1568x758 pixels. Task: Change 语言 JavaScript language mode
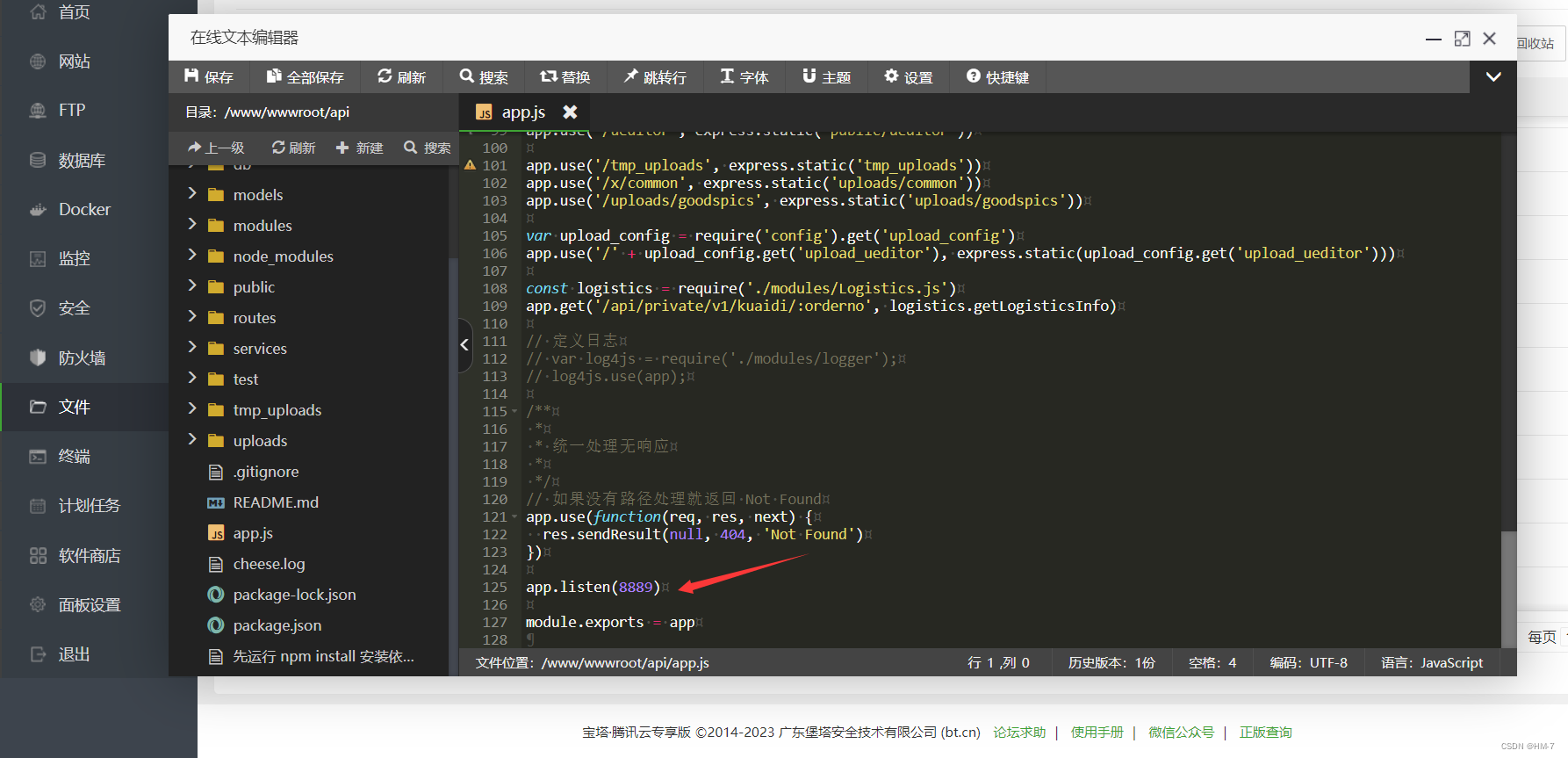(x=1432, y=662)
